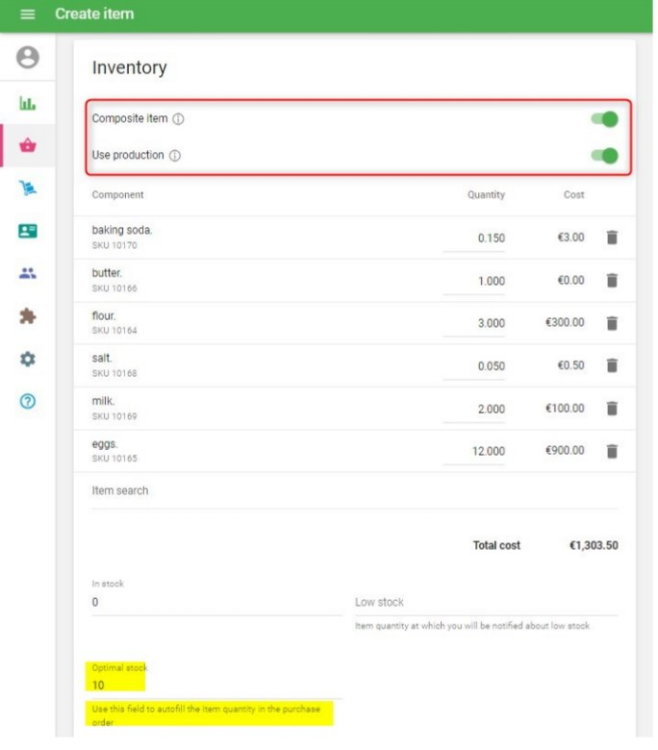Remove the eggs component with trash icon
The height and width of the screenshot is (750, 658).
click(612, 451)
